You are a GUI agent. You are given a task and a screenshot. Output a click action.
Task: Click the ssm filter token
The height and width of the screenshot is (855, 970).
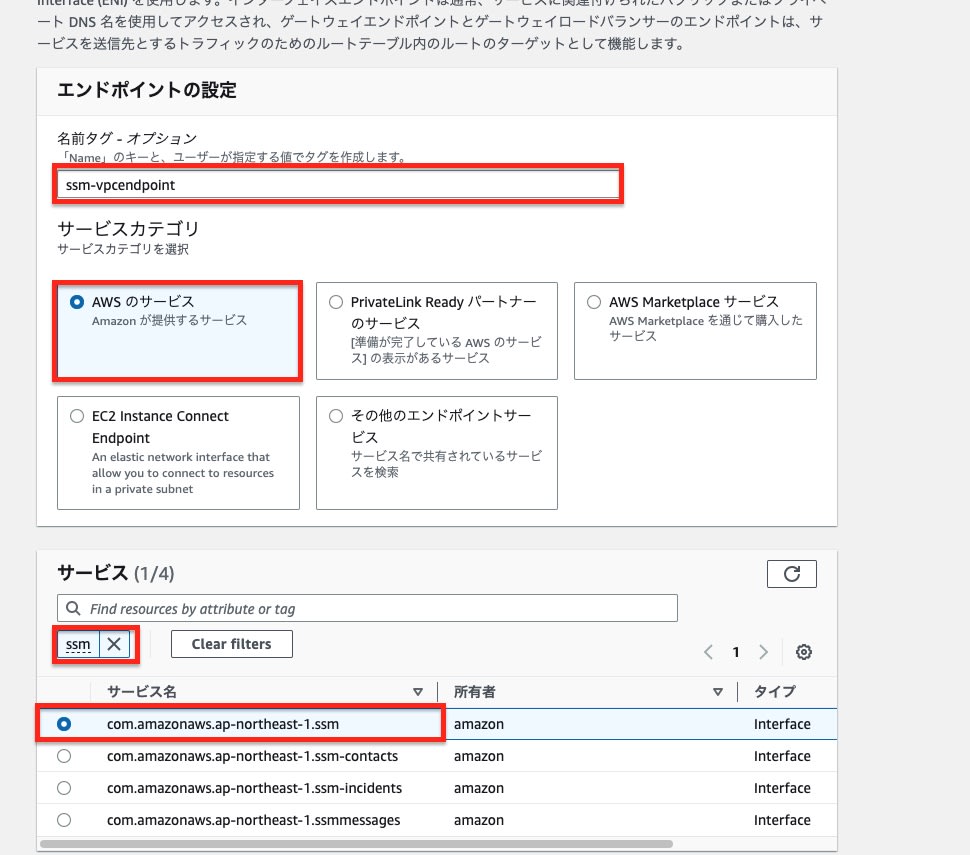78,644
